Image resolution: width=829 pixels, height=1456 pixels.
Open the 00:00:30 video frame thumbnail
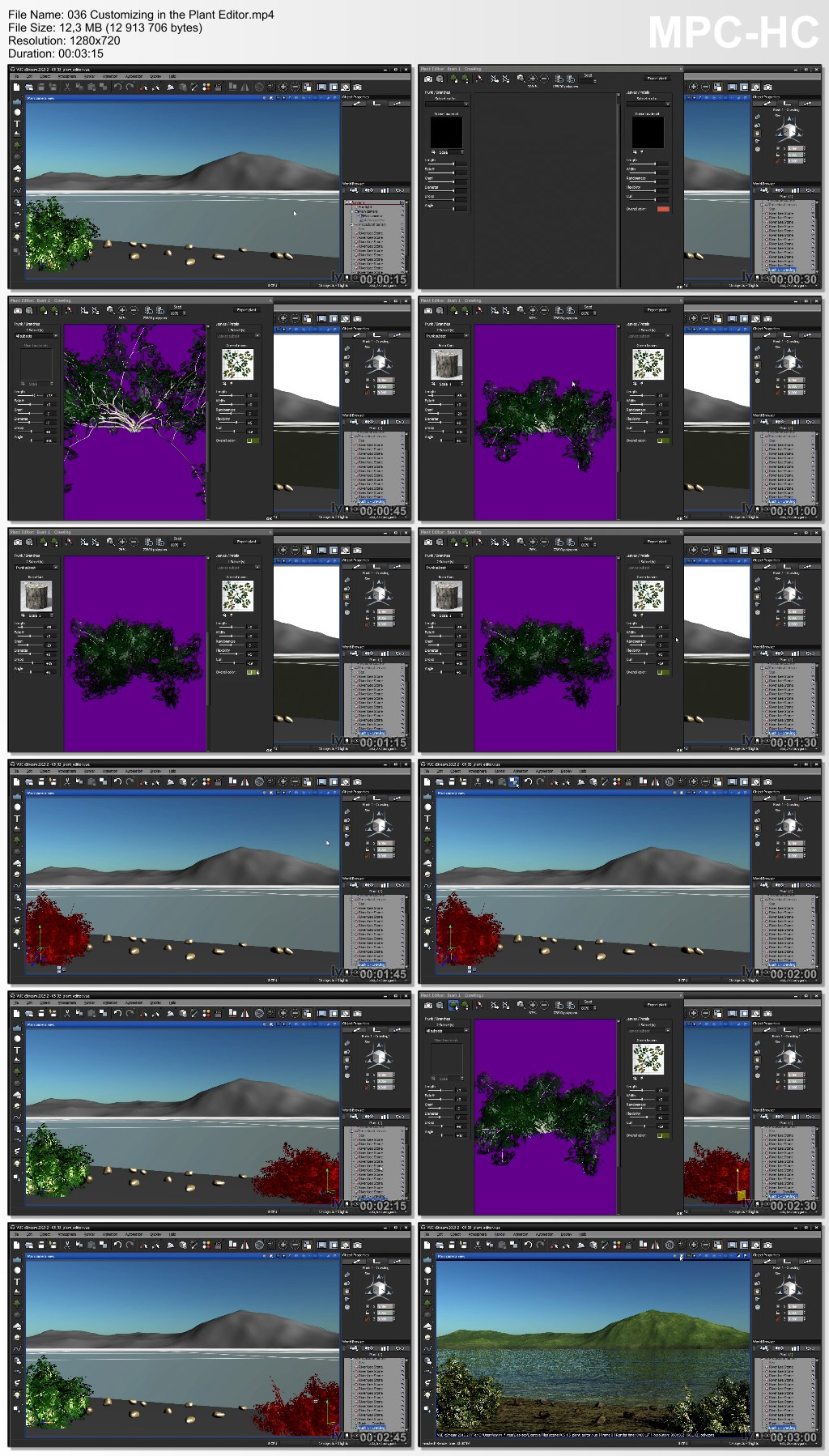tap(621, 177)
